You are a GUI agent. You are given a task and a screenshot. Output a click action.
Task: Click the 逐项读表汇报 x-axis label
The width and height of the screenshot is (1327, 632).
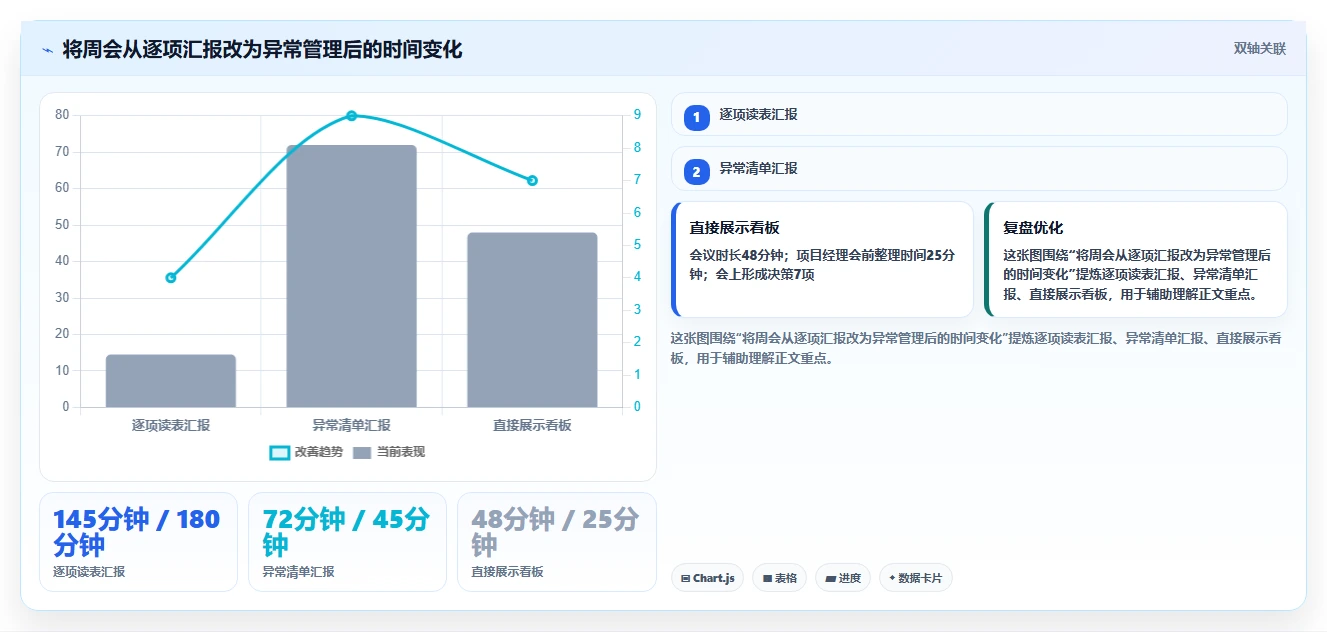click(x=171, y=425)
